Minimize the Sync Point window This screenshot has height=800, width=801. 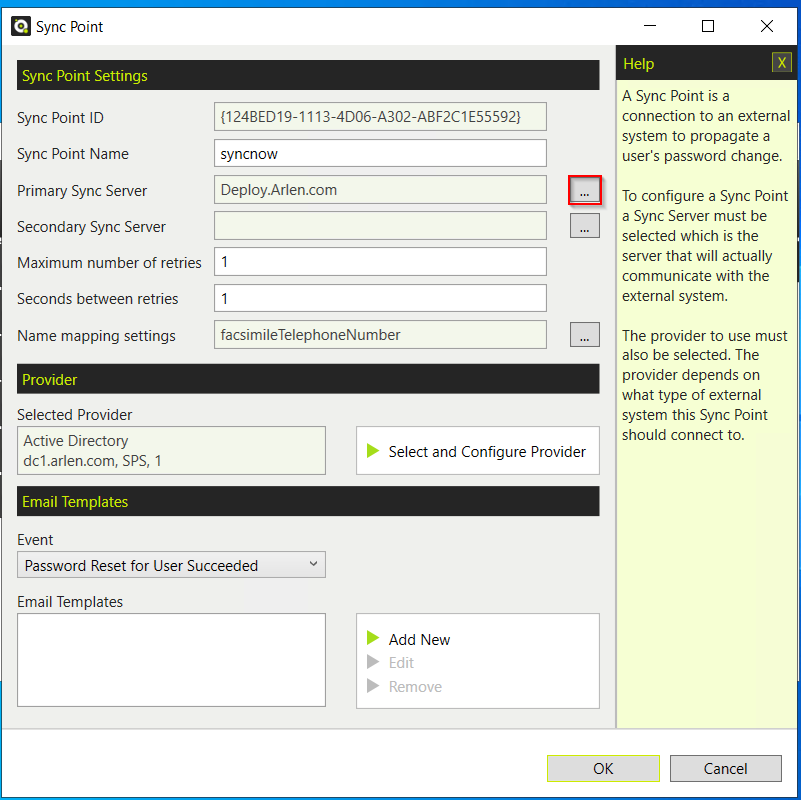649,26
